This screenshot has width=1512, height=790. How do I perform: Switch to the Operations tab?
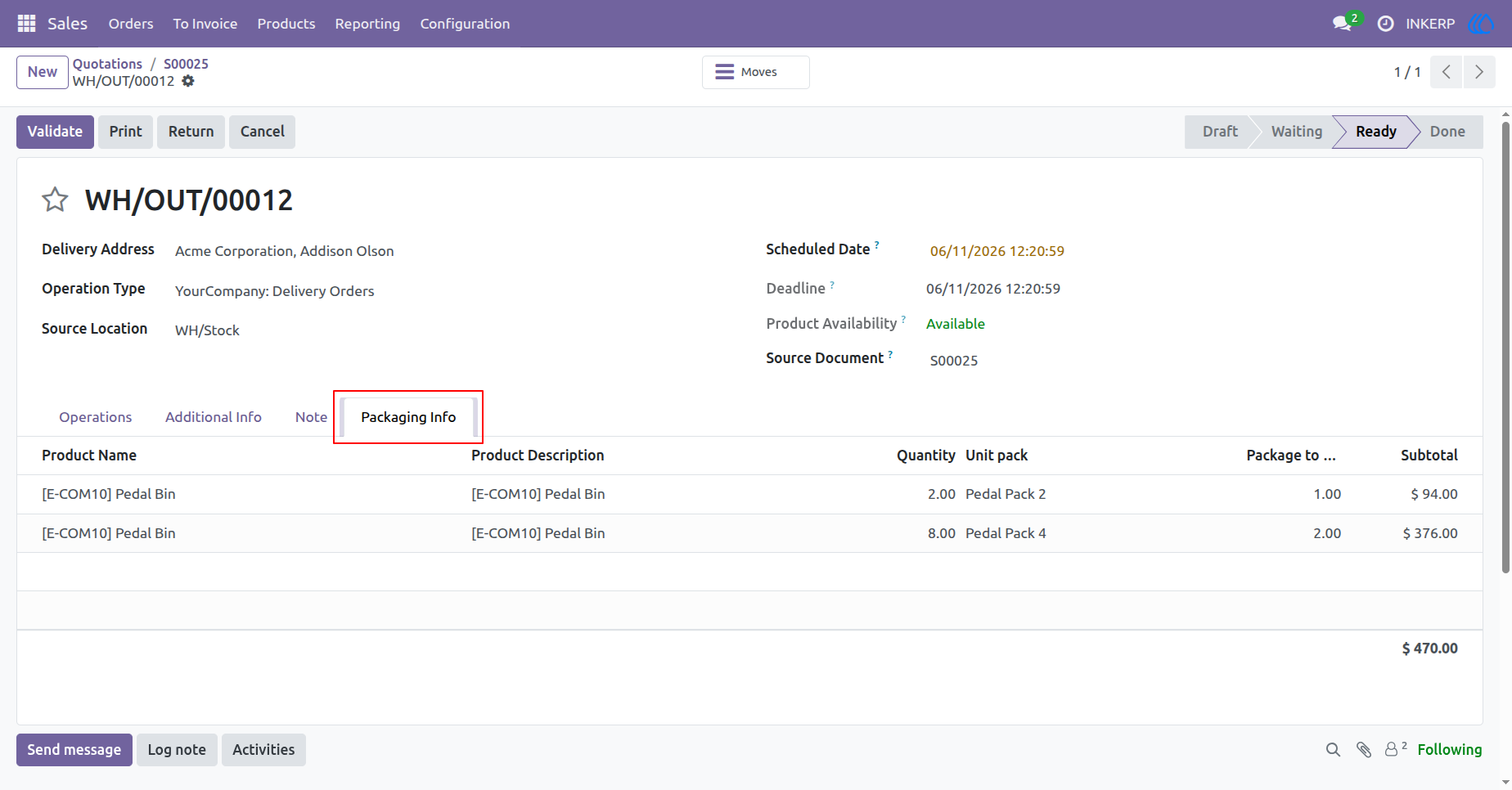pos(96,417)
